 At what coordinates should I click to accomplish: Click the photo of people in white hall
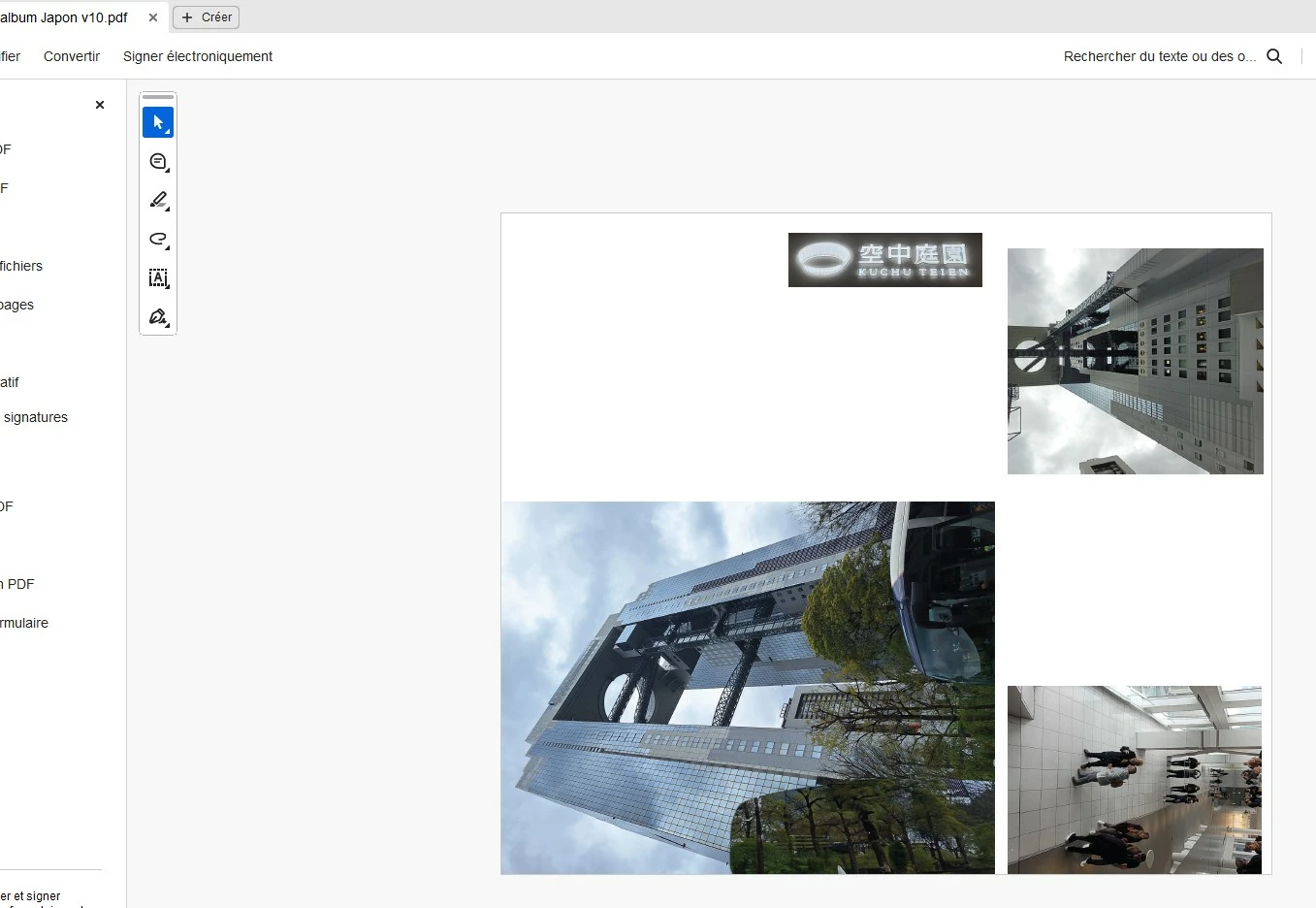[x=1135, y=780]
